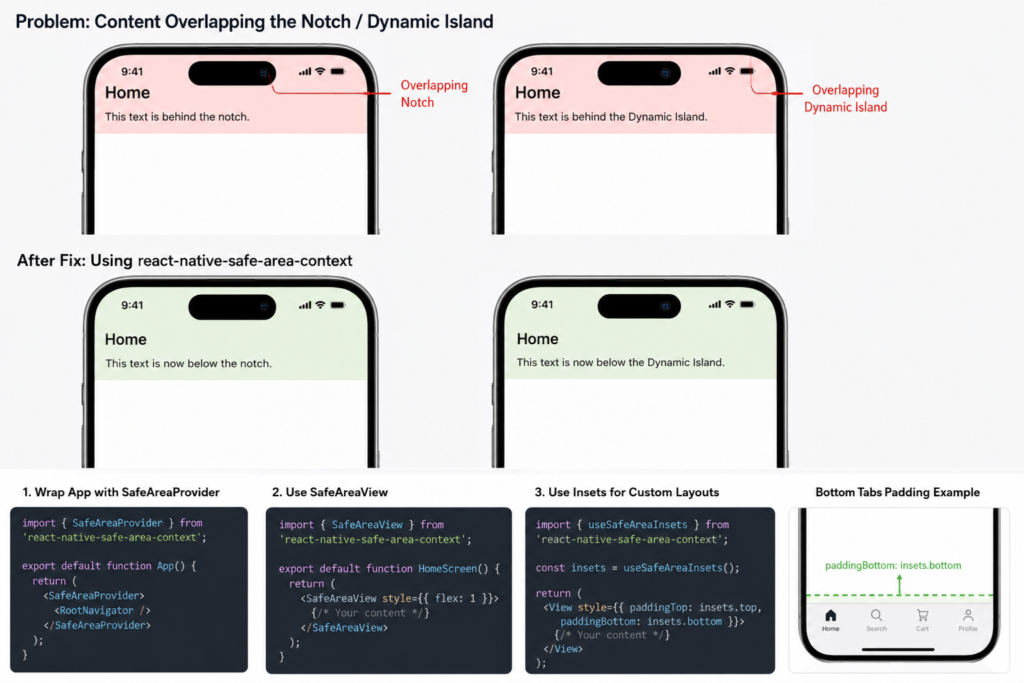Click 'After Fix: Using react-native-safe-area-context' heading
This screenshot has height=683, width=1024.
coord(184,261)
